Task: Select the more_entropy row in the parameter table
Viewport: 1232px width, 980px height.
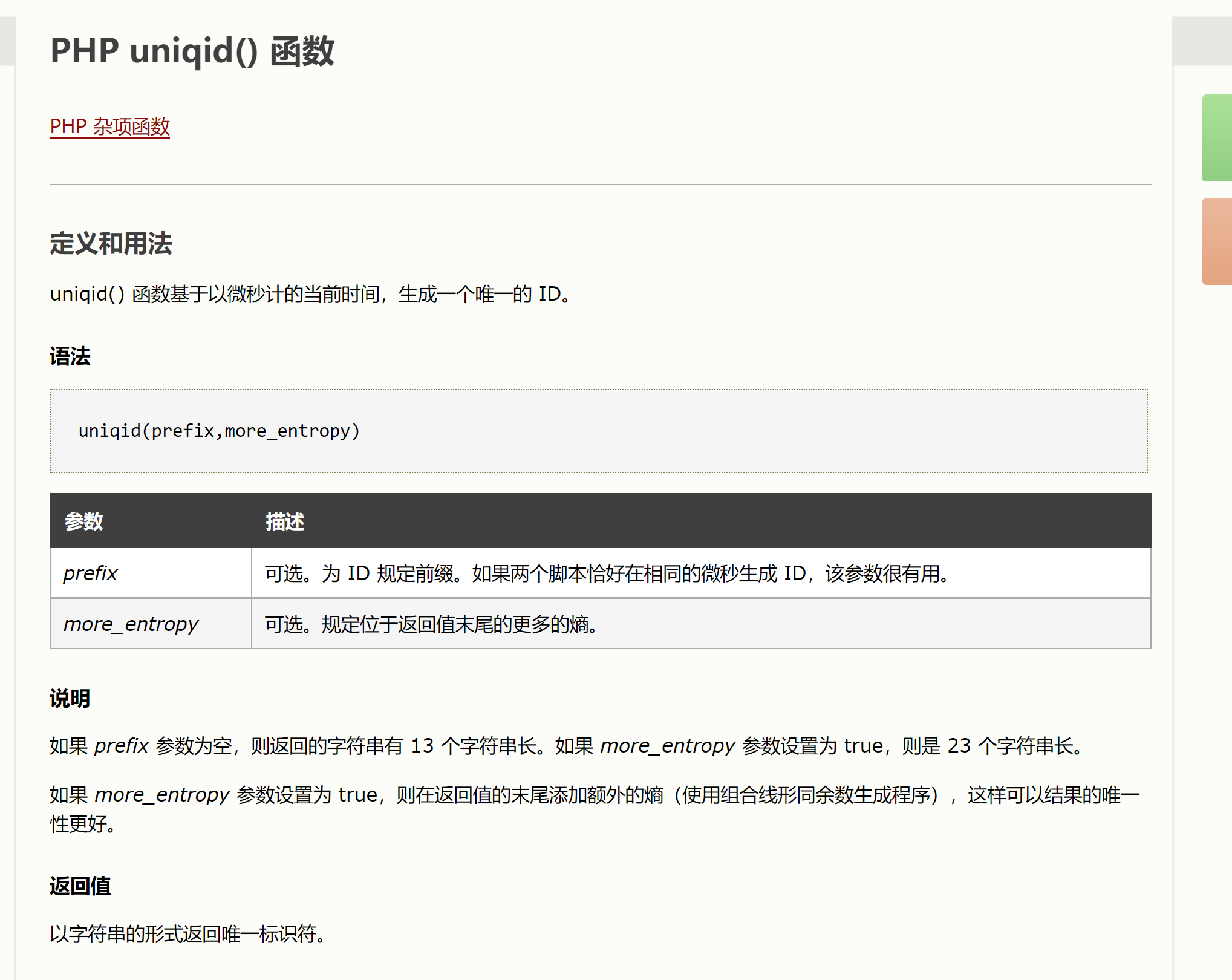Action: [131, 624]
